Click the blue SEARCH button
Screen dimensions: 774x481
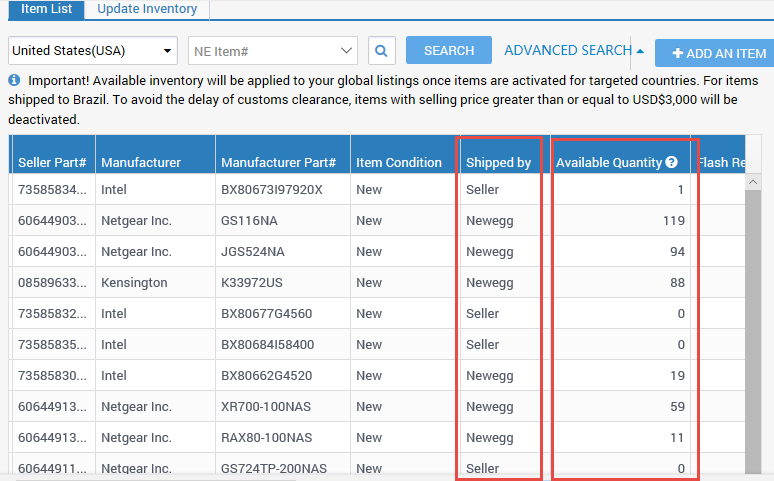click(x=449, y=50)
